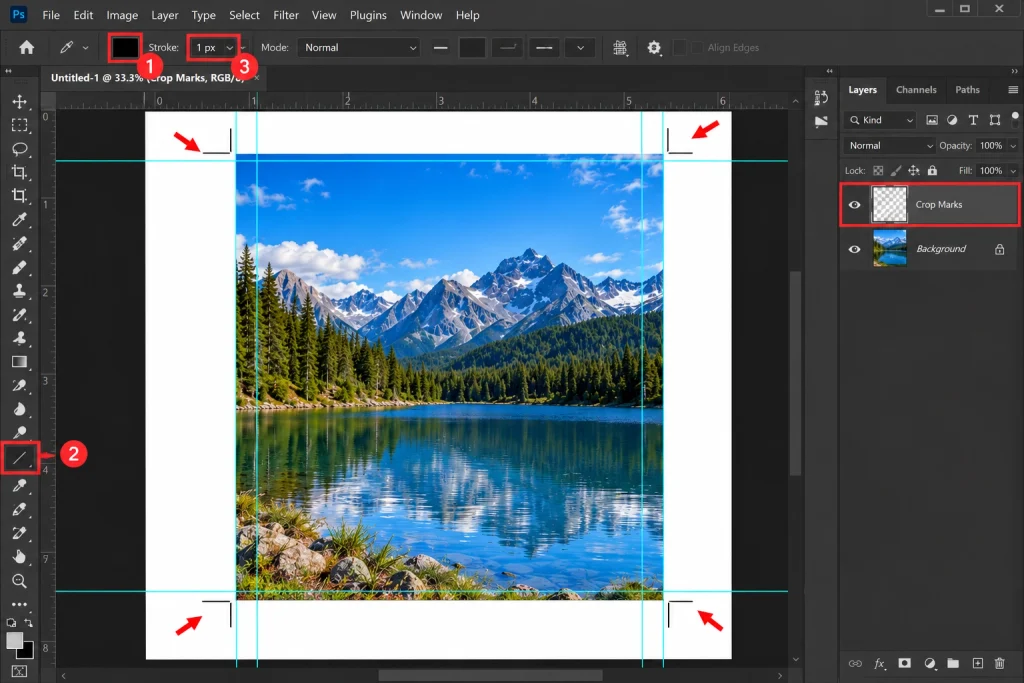Click the black fill color swatch
Image resolution: width=1024 pixels, height=683 pixels.
(x=125, y=48)
